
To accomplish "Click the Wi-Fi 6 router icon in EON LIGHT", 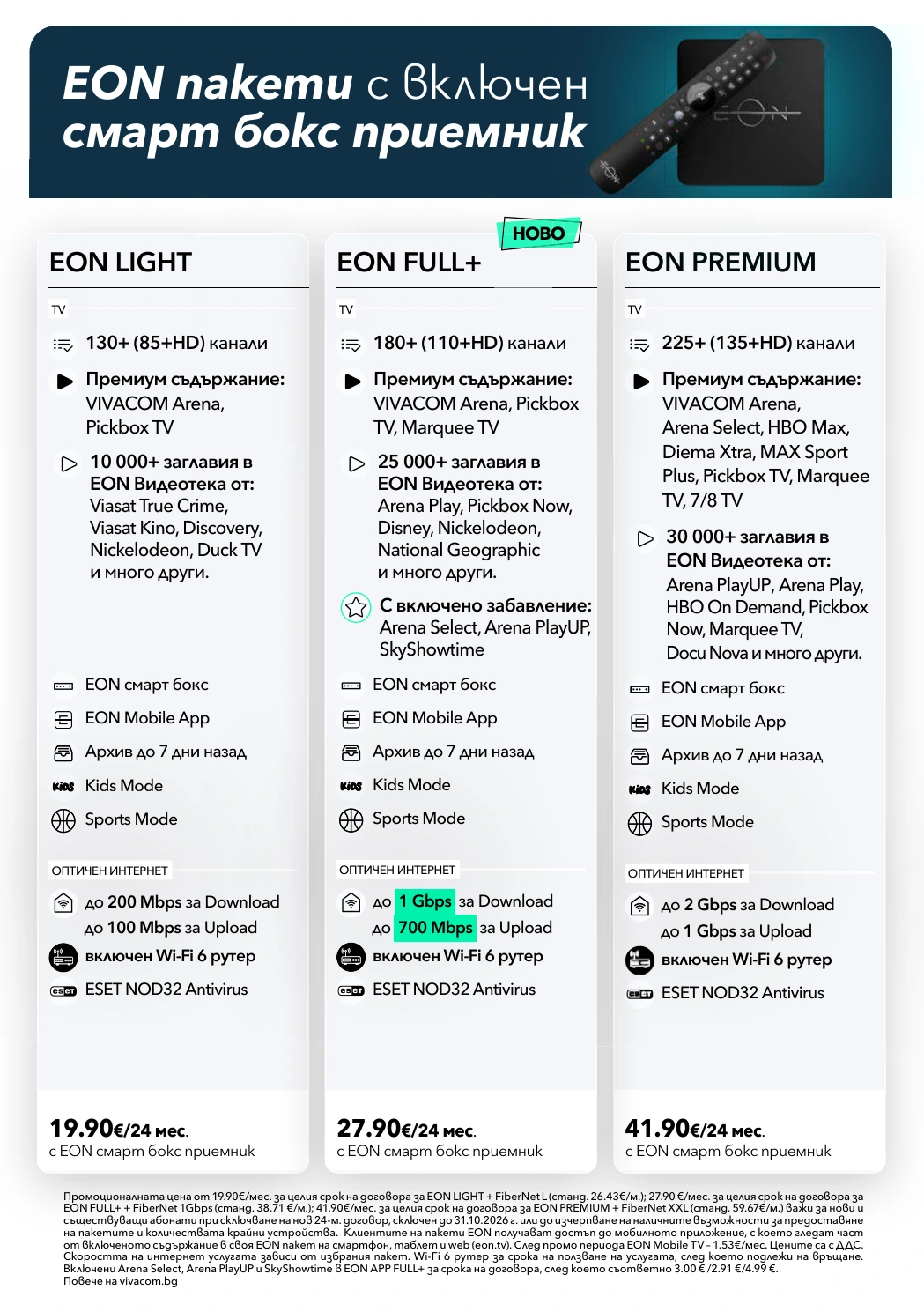I will pos(63,957).
